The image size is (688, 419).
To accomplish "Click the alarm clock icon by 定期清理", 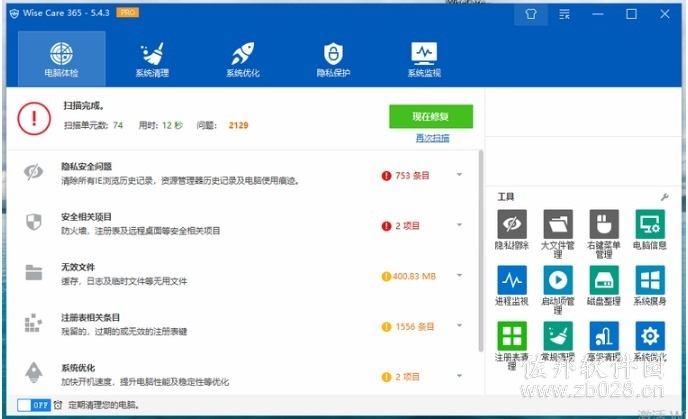I will click(x=58, y=405).
